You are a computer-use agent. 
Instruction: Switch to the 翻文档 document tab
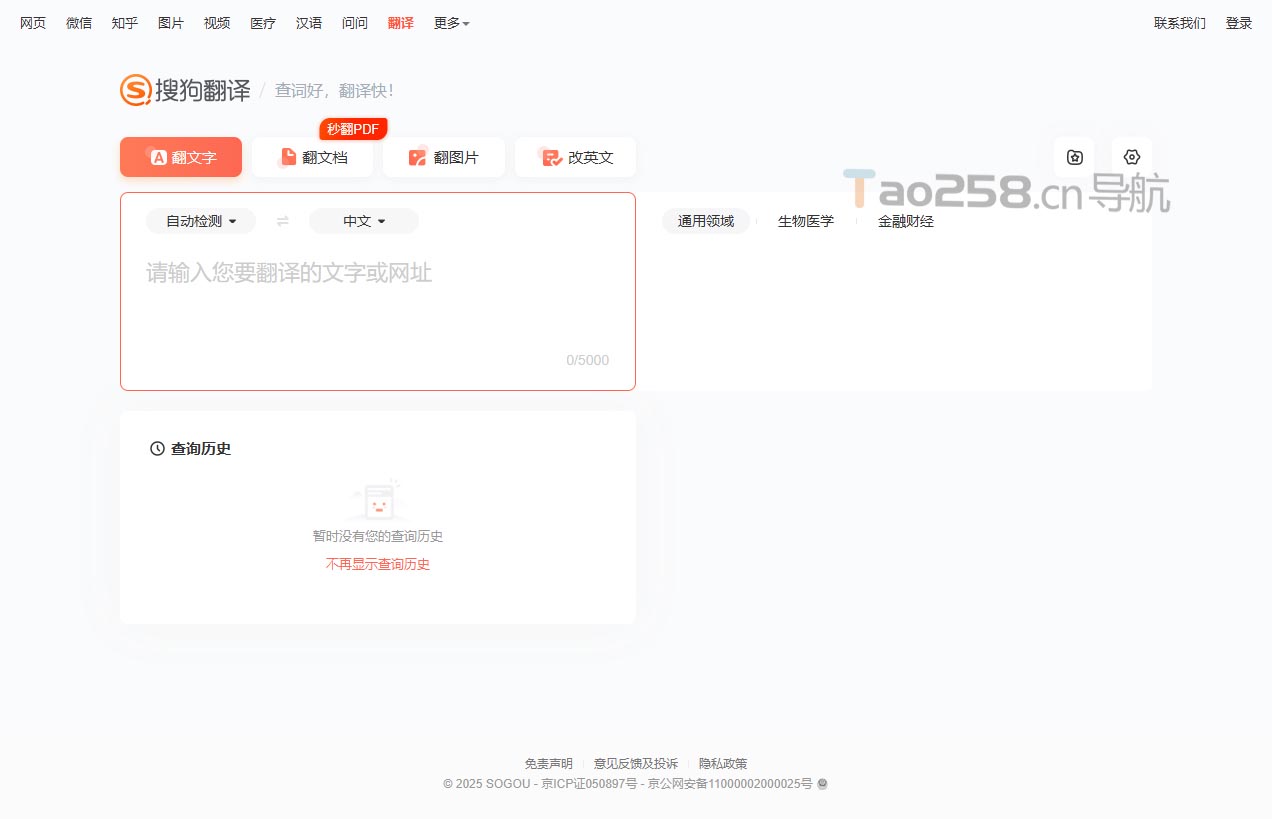pyautogui.click(x=313, y=157)
